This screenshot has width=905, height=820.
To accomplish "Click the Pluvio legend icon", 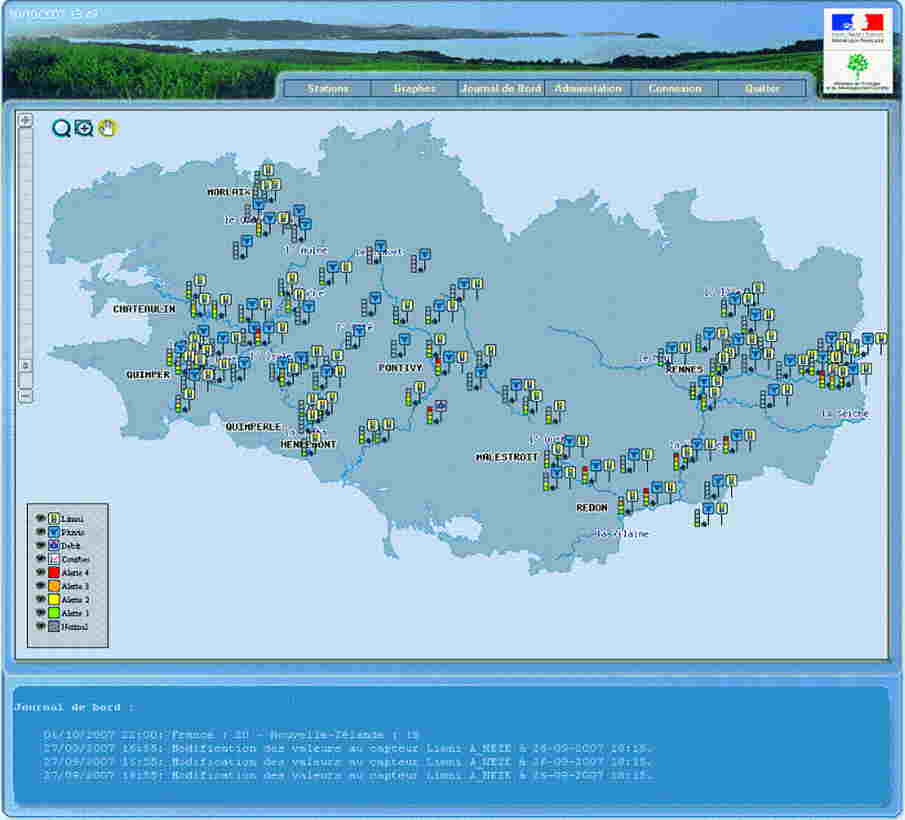I will pos(52,531).
